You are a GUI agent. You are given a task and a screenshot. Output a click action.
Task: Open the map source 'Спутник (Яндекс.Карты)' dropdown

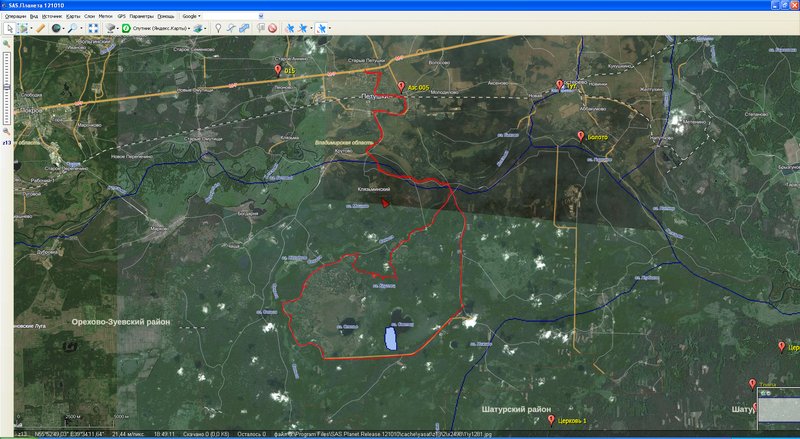click(x=157, y=28)
